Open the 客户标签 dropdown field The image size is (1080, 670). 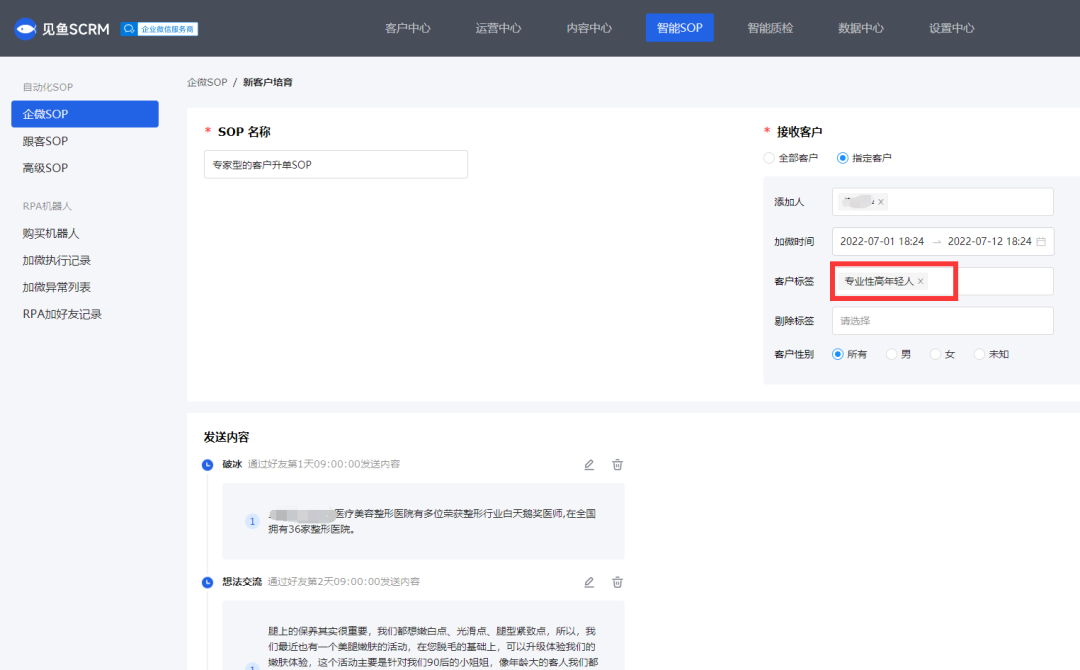[990, 282]
